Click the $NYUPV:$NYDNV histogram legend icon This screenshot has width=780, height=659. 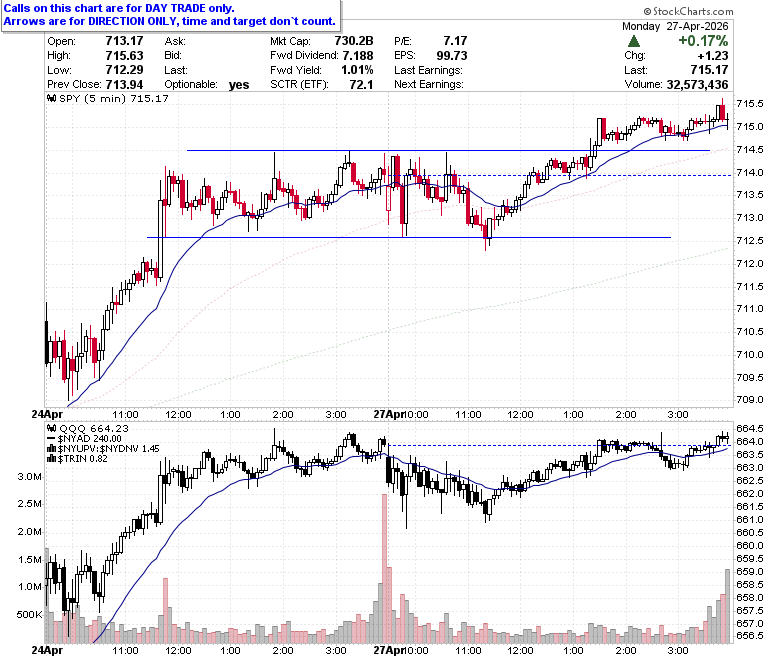click(51, 449)
